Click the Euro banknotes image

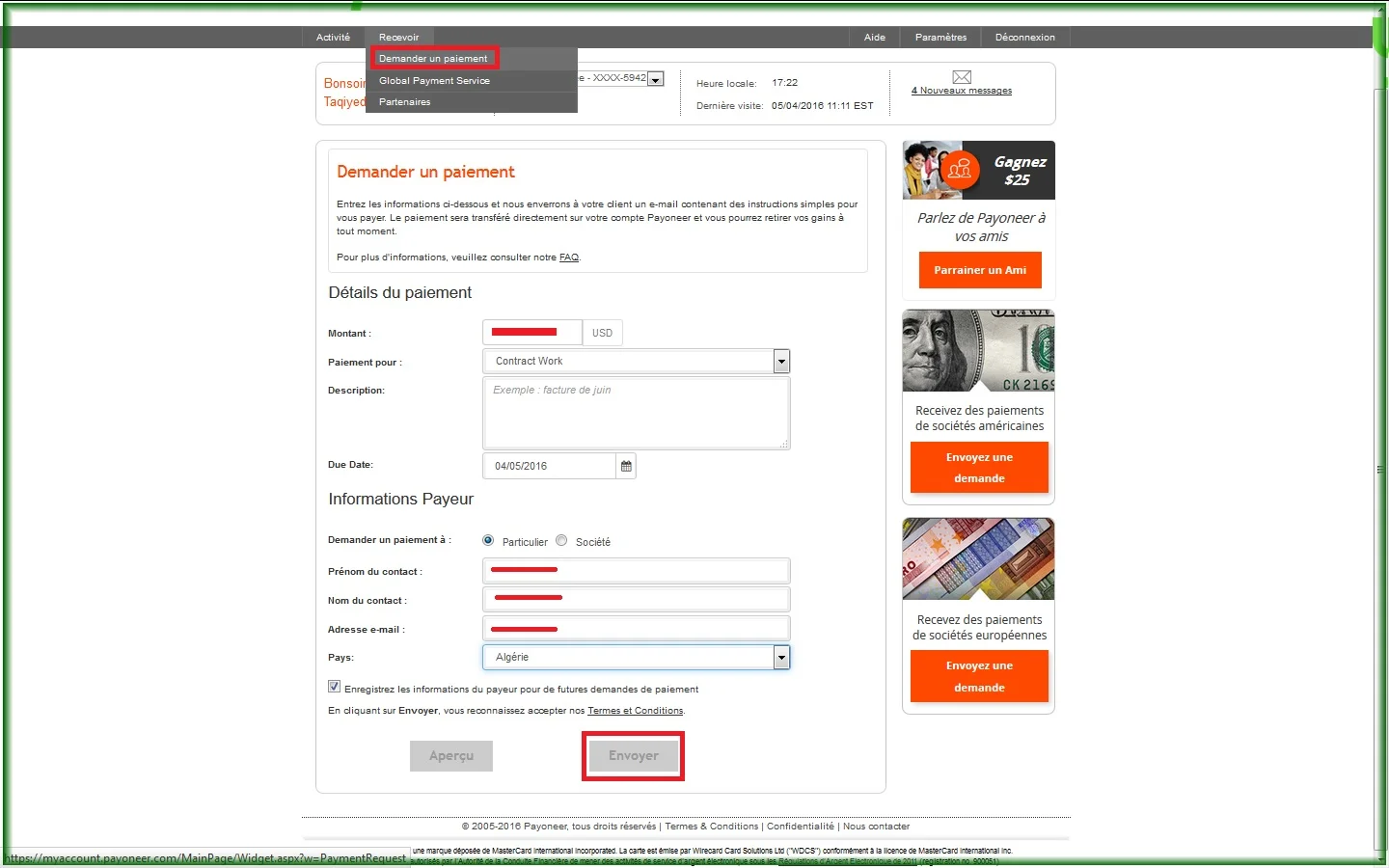pyautogui.click(x=978, y=559)
